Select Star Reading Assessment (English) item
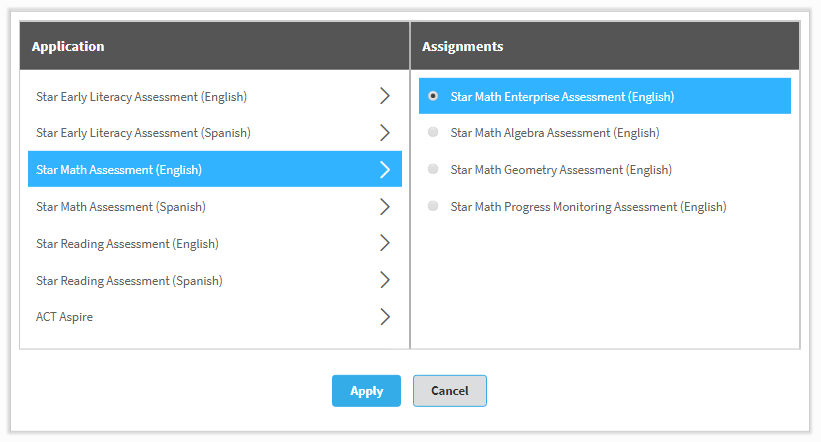The width and height of the screenshot is (821, 442). pos(215,244)
